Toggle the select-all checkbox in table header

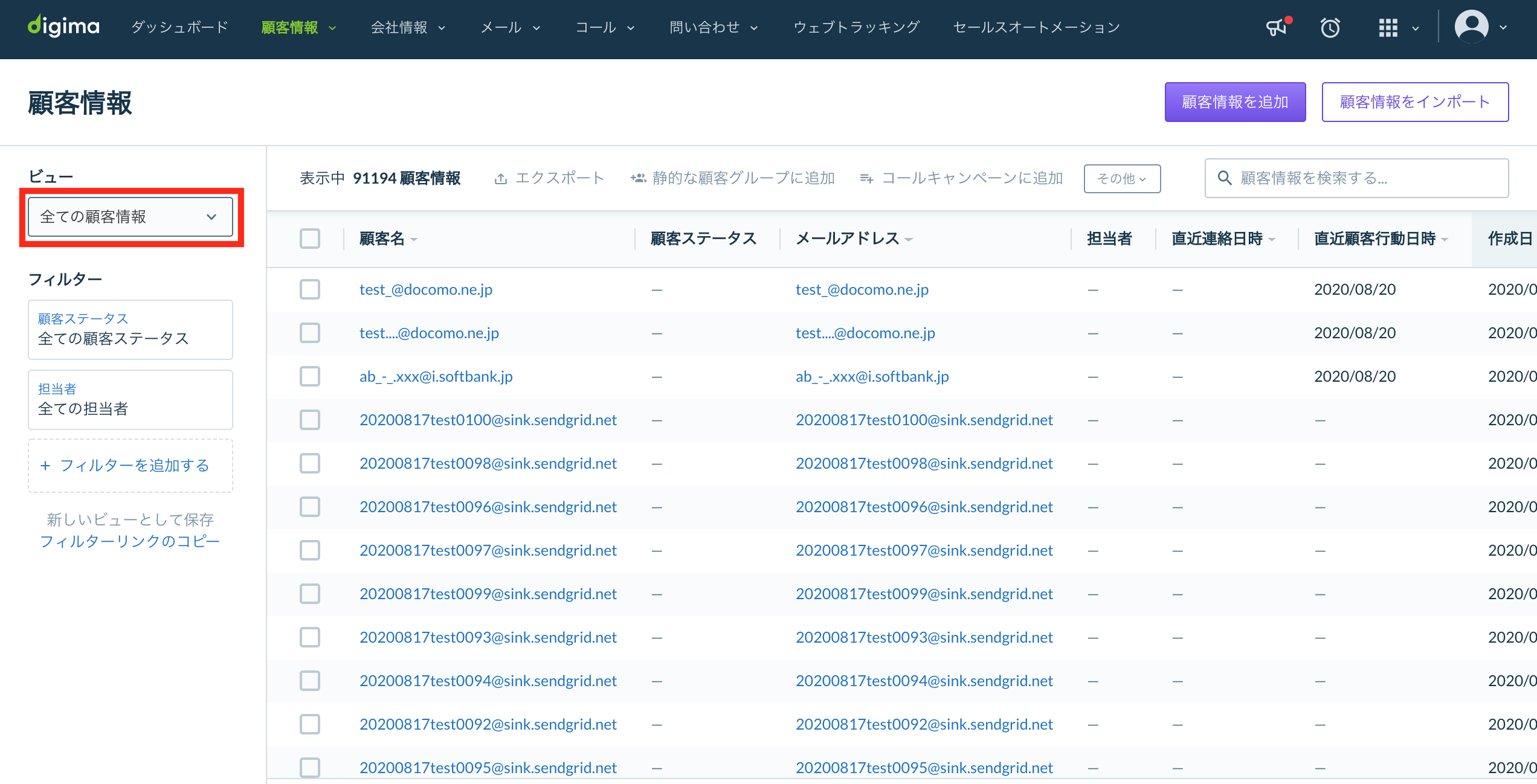point(310,239)
